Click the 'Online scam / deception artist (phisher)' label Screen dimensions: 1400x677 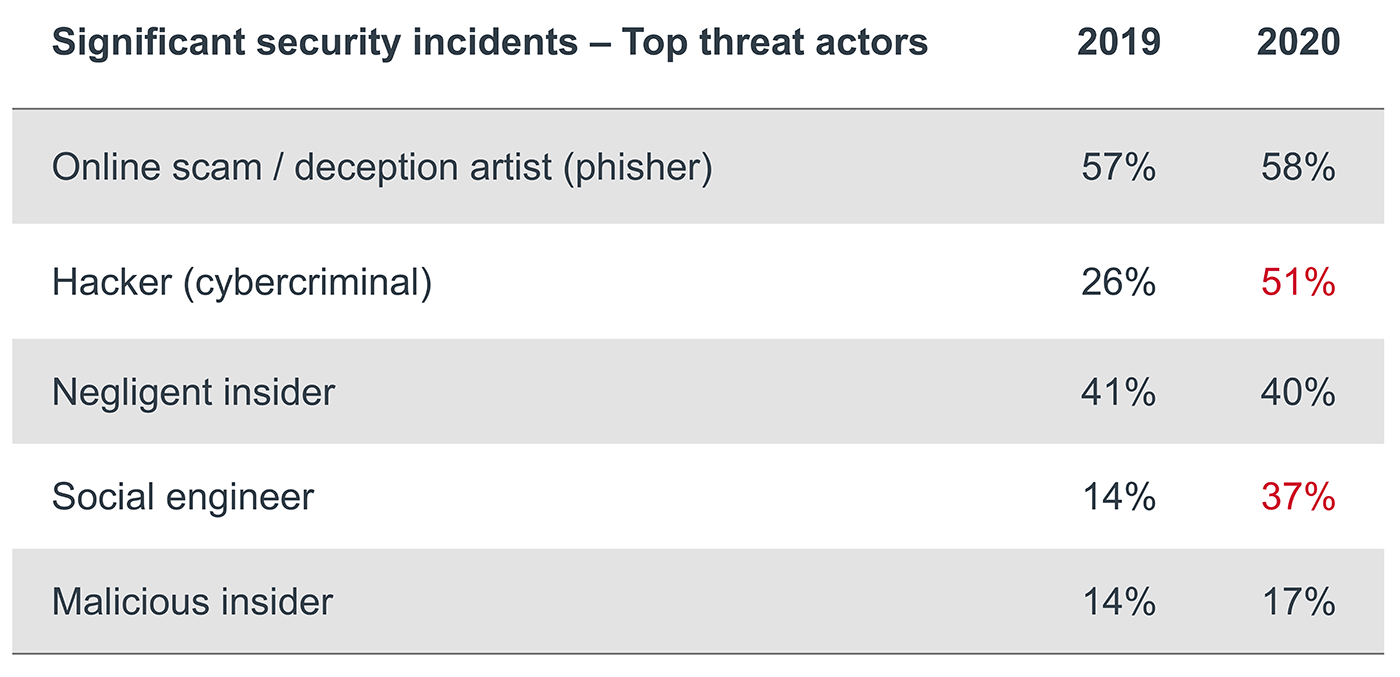pos(382,168)
